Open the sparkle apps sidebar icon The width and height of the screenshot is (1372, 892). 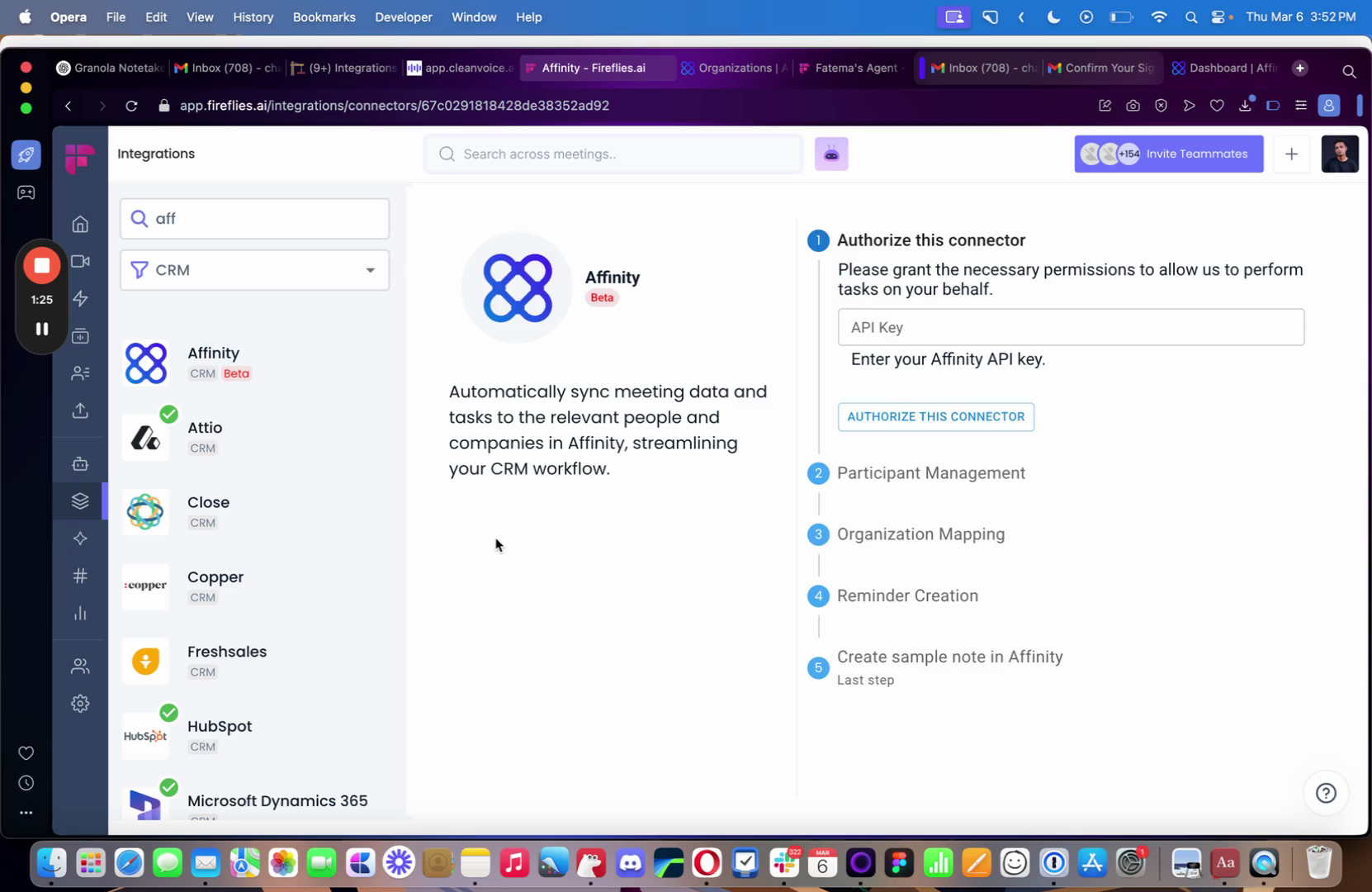80,539
